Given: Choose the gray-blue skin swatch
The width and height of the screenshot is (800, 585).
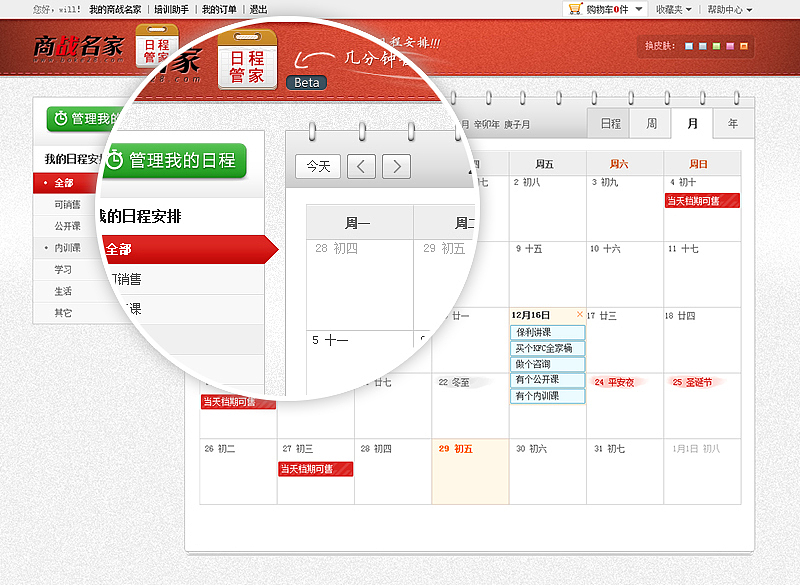Looking at the screenshot, I should (703, 46).
